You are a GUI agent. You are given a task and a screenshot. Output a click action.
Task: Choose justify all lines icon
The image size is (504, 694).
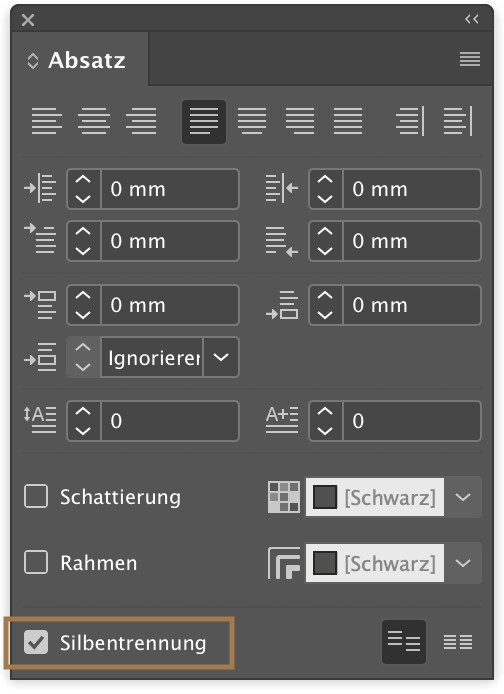click(348, 121)
